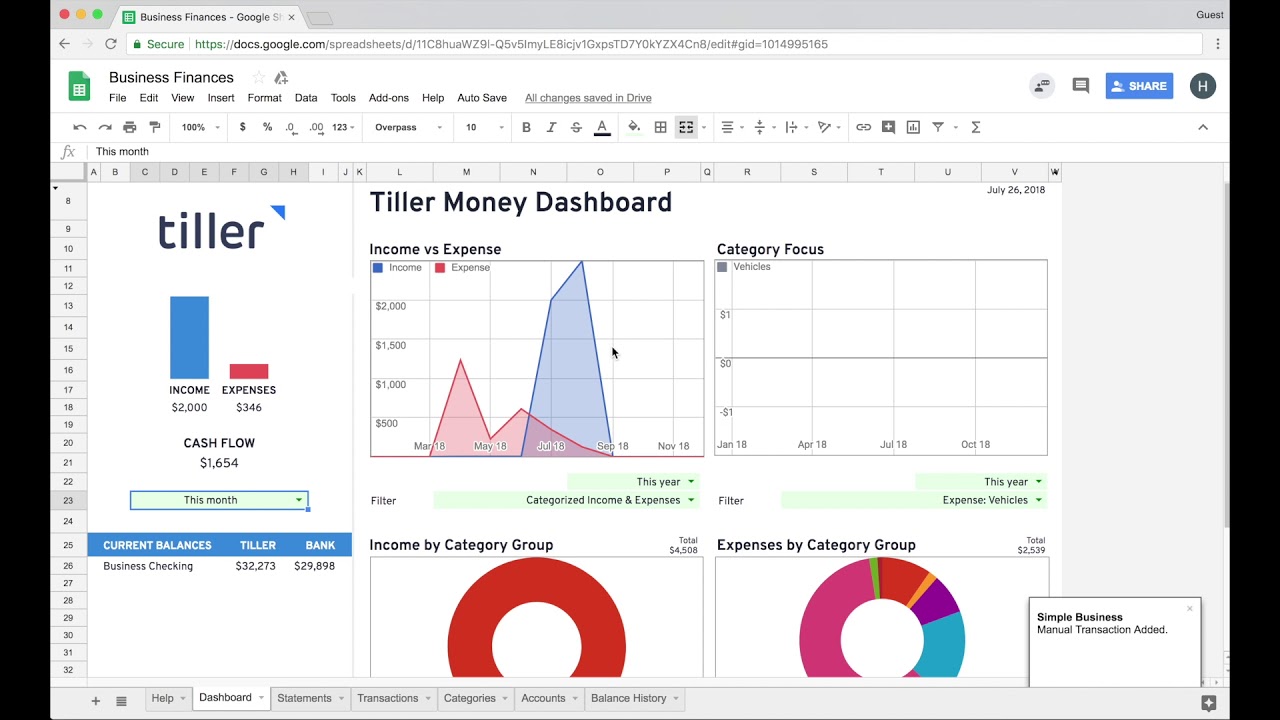Insert a comment from toolbar

click(x=888, y=127)
